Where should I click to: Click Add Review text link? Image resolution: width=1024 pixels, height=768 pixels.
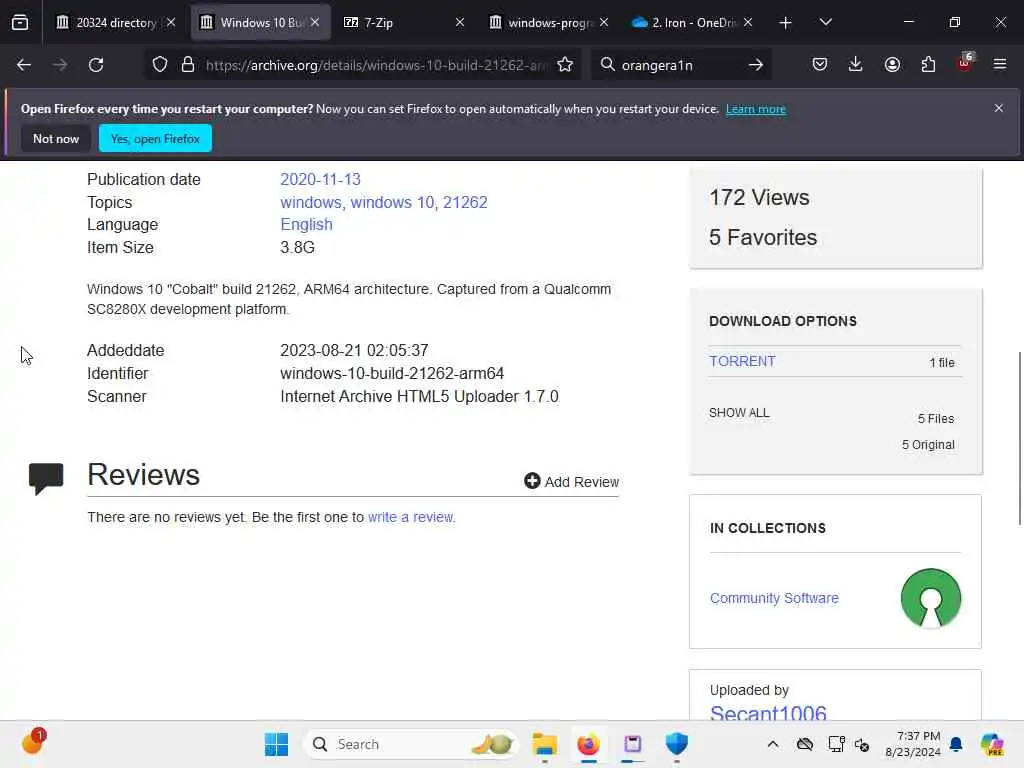click(581, 482)
